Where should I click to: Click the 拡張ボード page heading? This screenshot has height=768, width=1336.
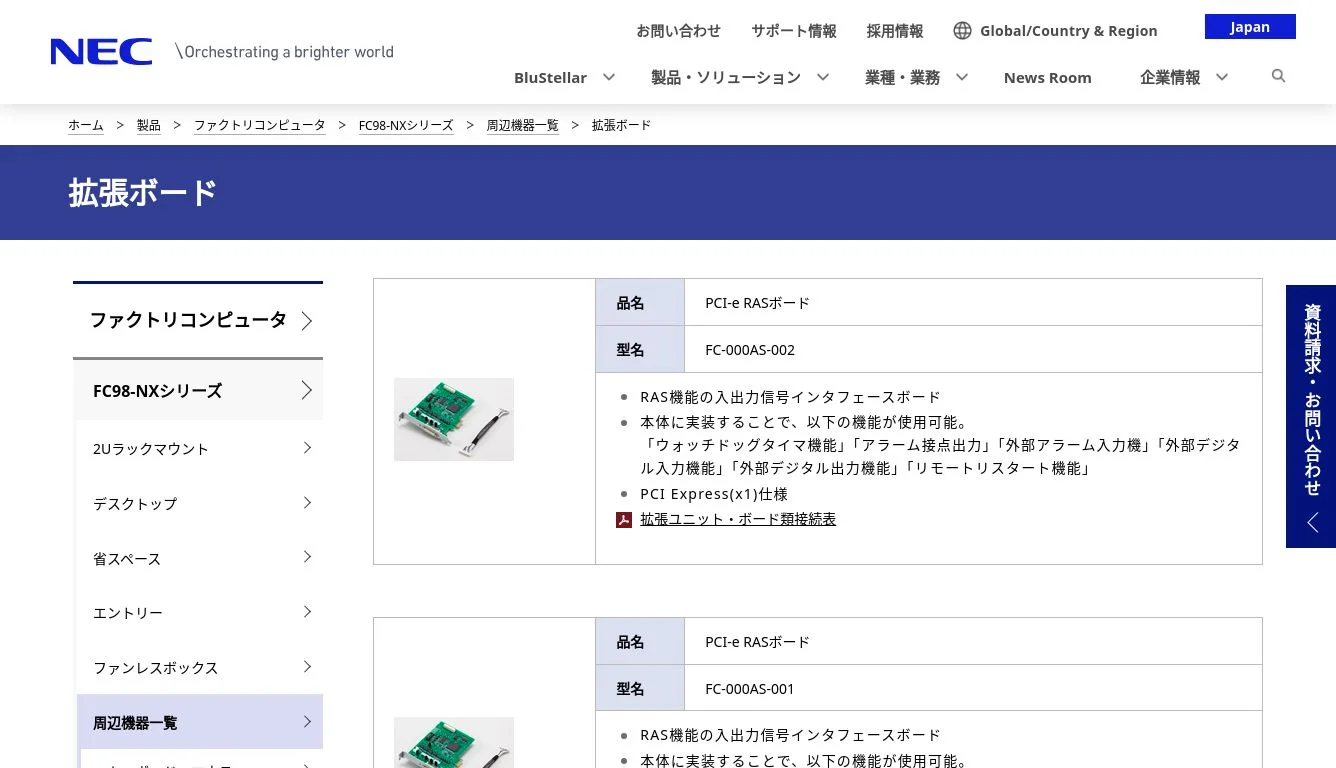(143, 193)
